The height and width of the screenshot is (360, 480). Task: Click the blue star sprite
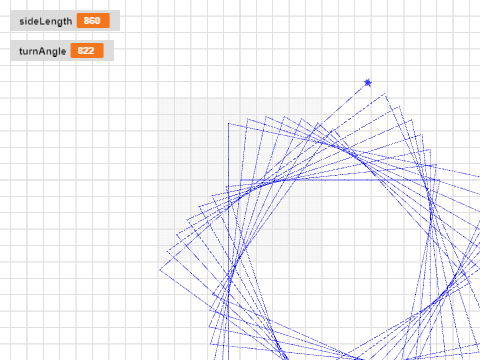tap(368, 82)
